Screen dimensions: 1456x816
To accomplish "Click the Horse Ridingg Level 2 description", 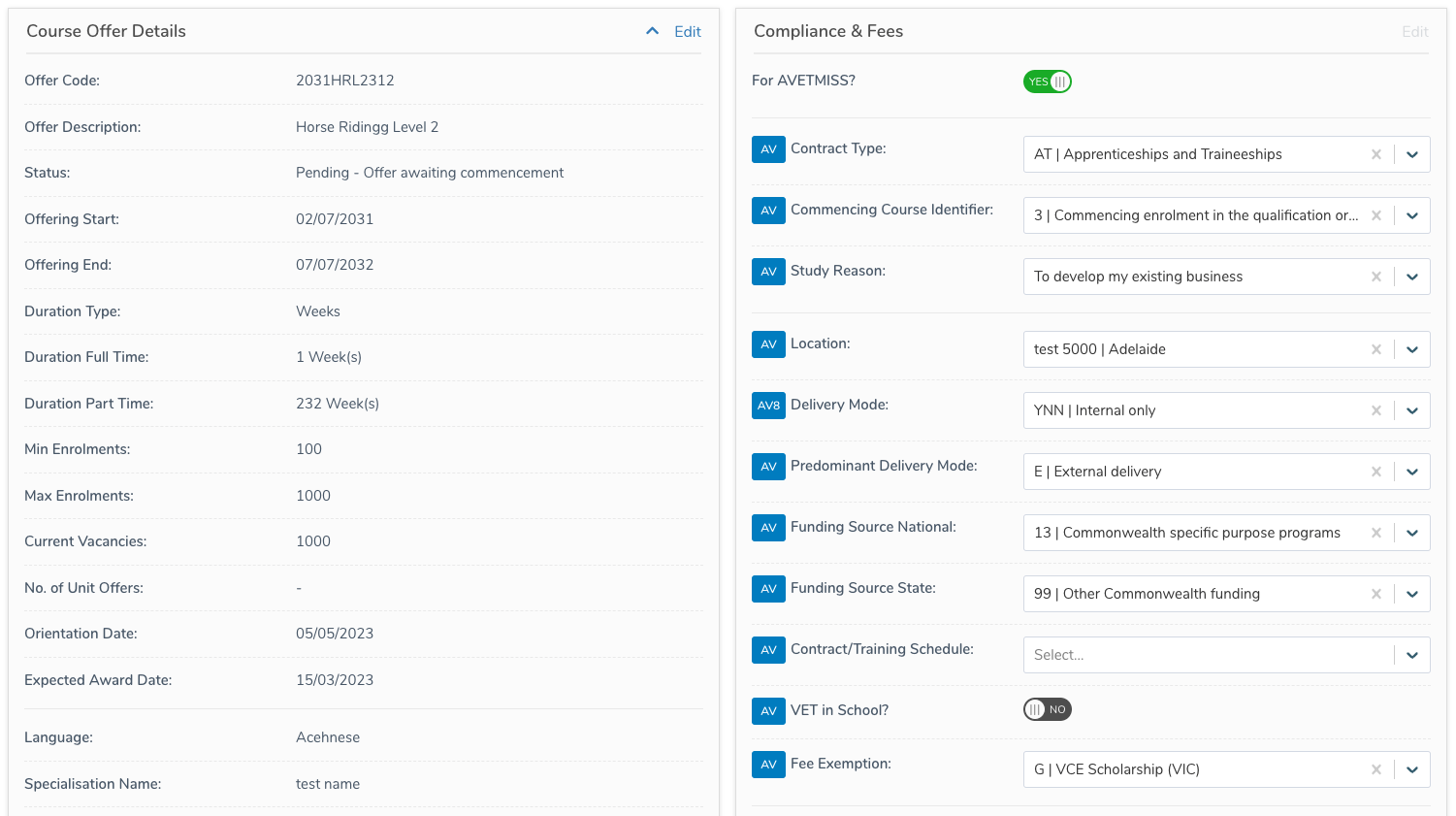I will pos(368,127).
